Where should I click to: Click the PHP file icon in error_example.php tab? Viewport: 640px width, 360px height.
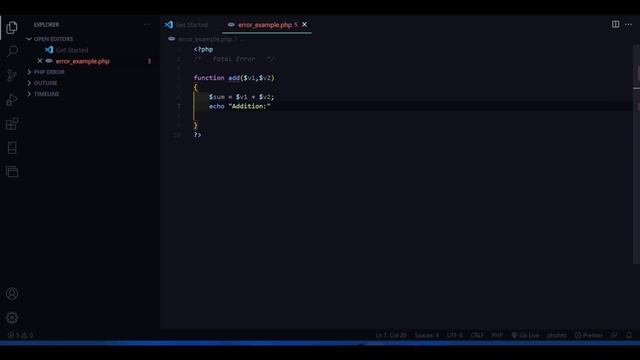[231, 24]
